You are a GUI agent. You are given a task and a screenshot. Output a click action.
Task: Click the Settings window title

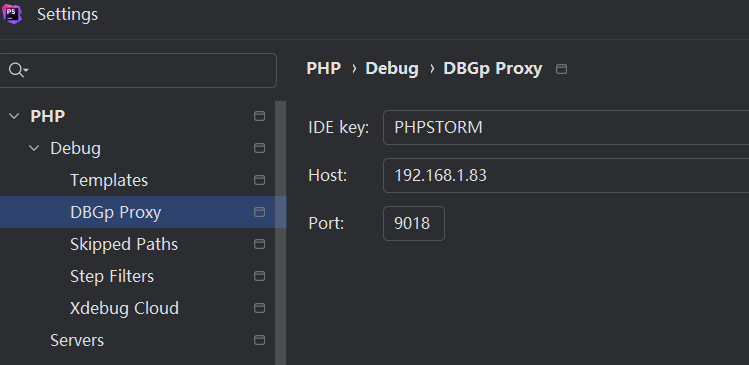67,14
